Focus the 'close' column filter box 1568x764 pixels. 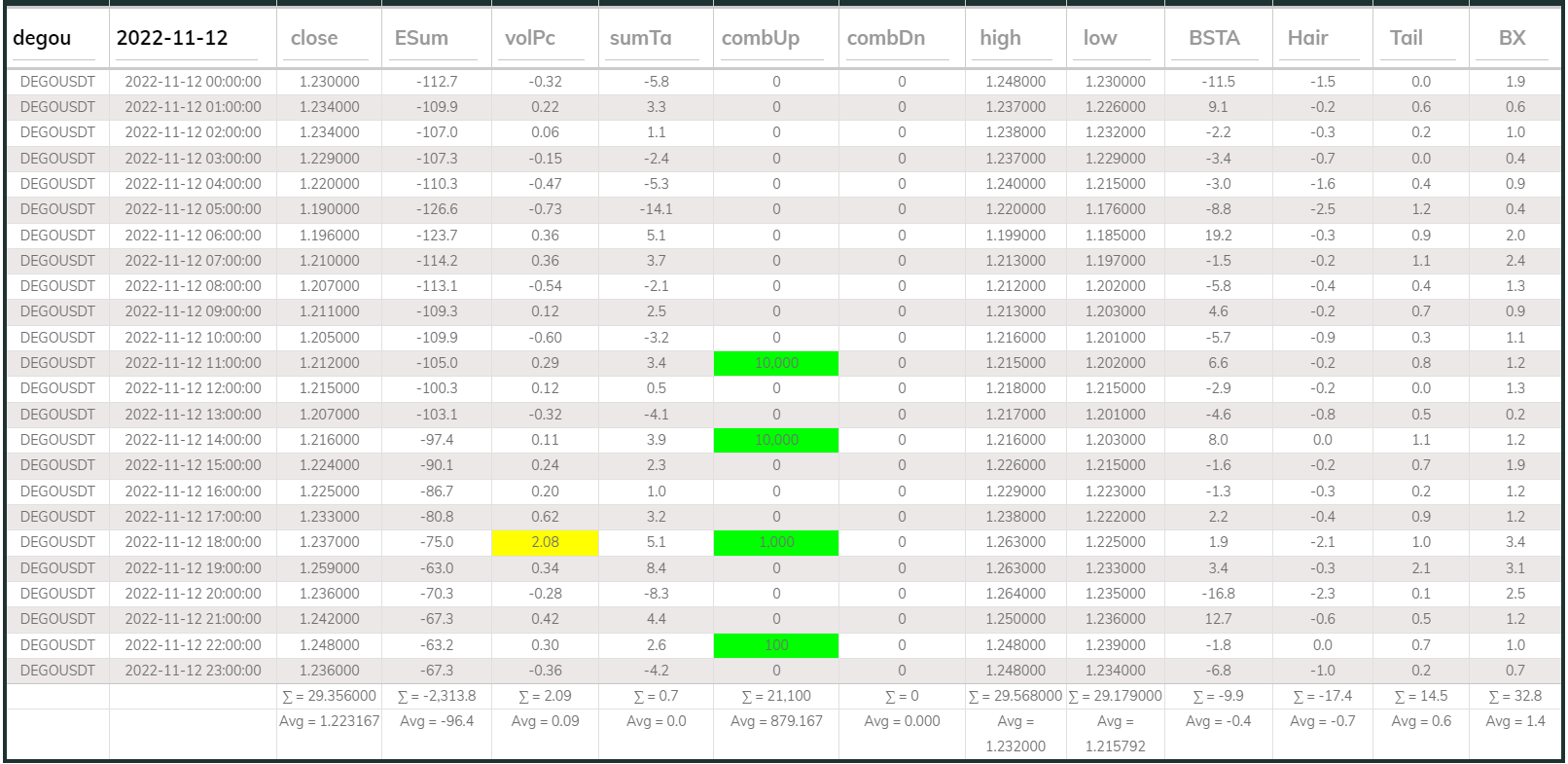(329, 39)
